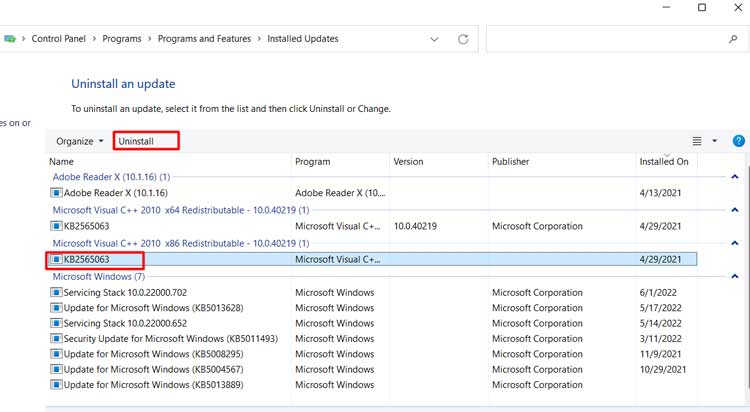Click the search magnifier icon
Screen dimensions: 750x412
point(733,39)
